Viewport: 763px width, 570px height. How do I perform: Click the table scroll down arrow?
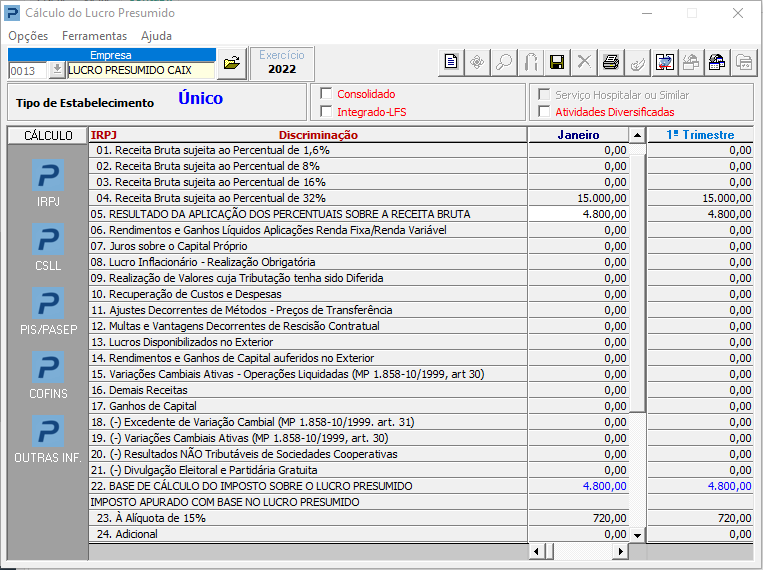point(637,535)
